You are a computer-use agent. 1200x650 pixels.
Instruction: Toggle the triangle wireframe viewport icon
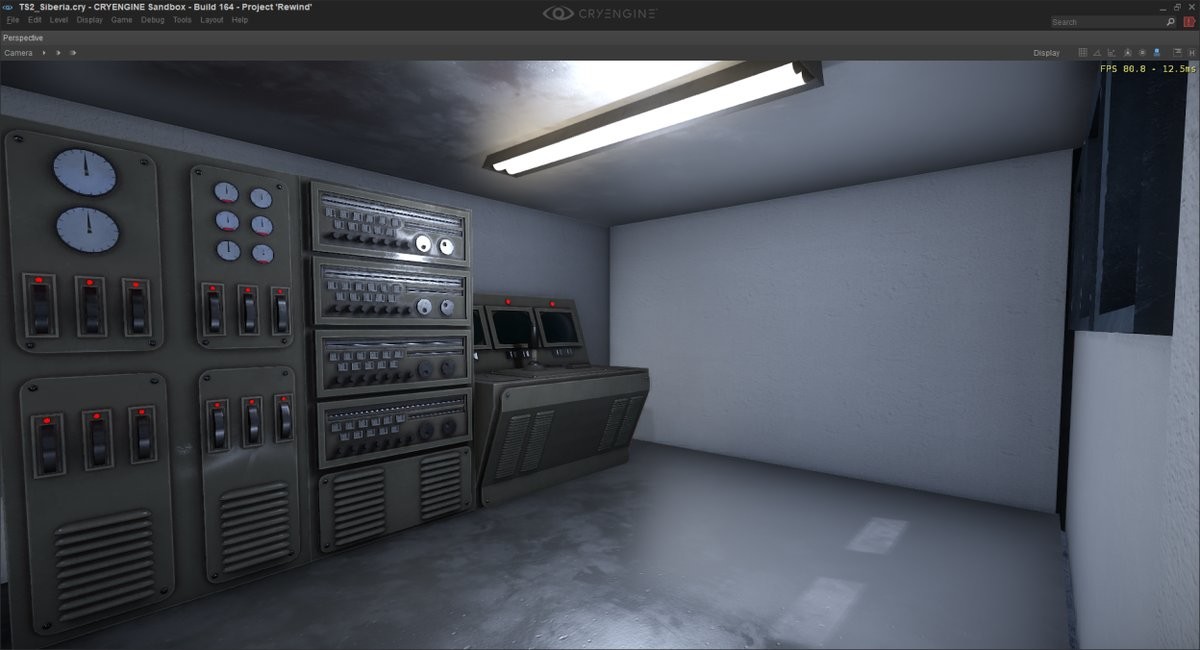[x=1097, y=53]
